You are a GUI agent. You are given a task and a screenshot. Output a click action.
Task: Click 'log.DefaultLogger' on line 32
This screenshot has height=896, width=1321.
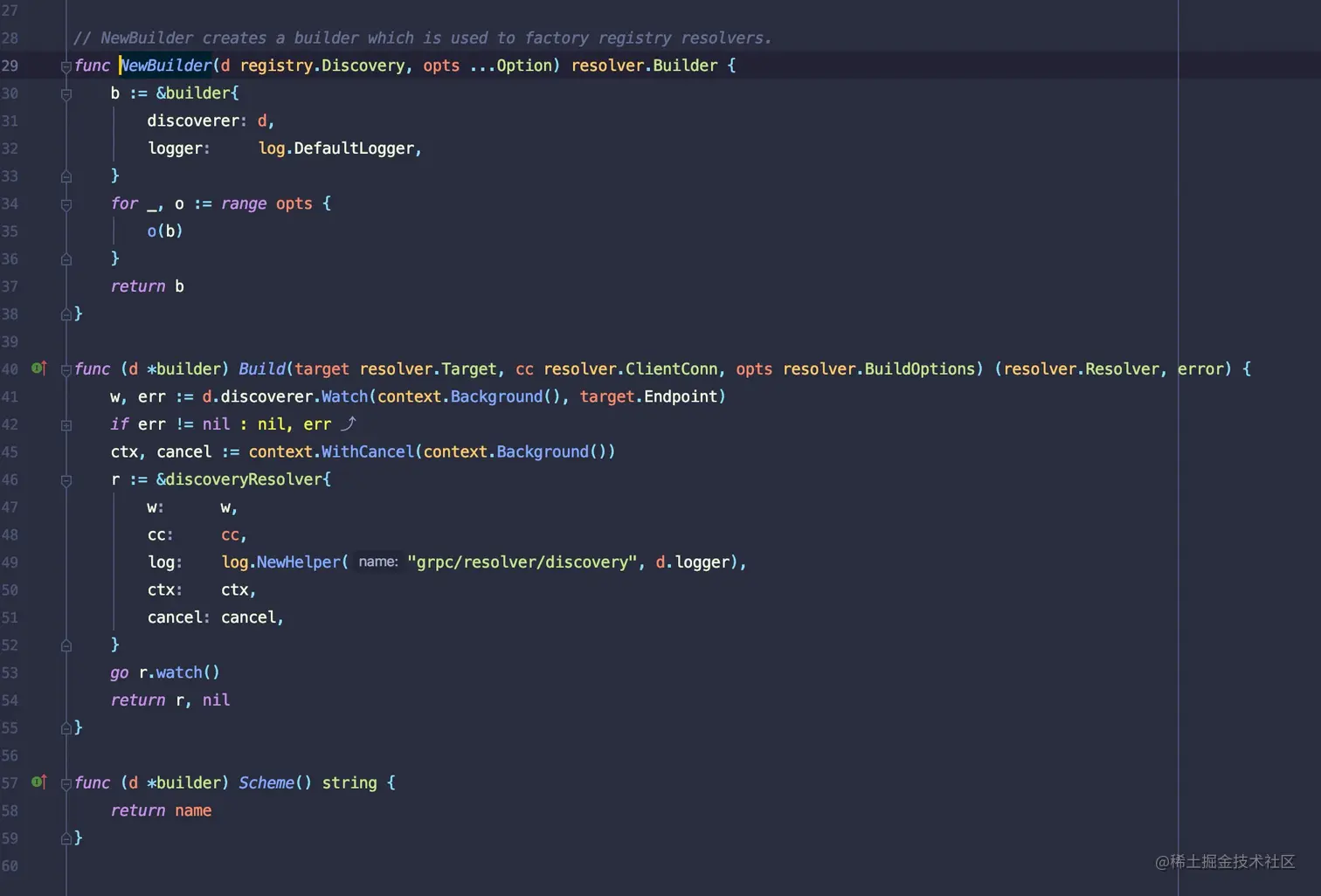tap(335, 148)
